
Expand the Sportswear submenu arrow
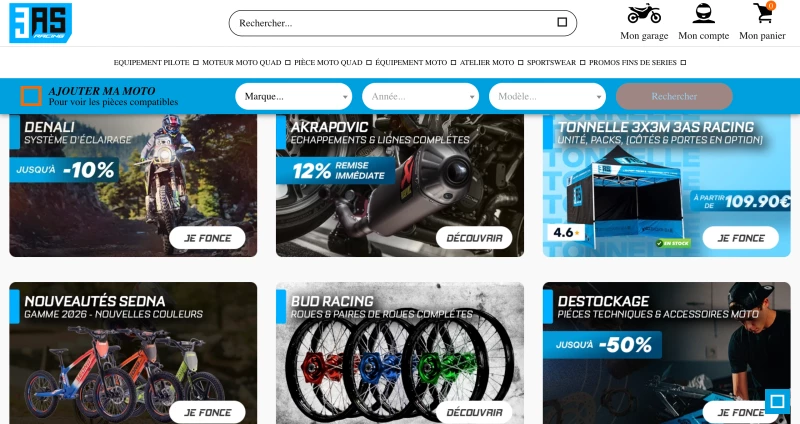tap(583, 63)
